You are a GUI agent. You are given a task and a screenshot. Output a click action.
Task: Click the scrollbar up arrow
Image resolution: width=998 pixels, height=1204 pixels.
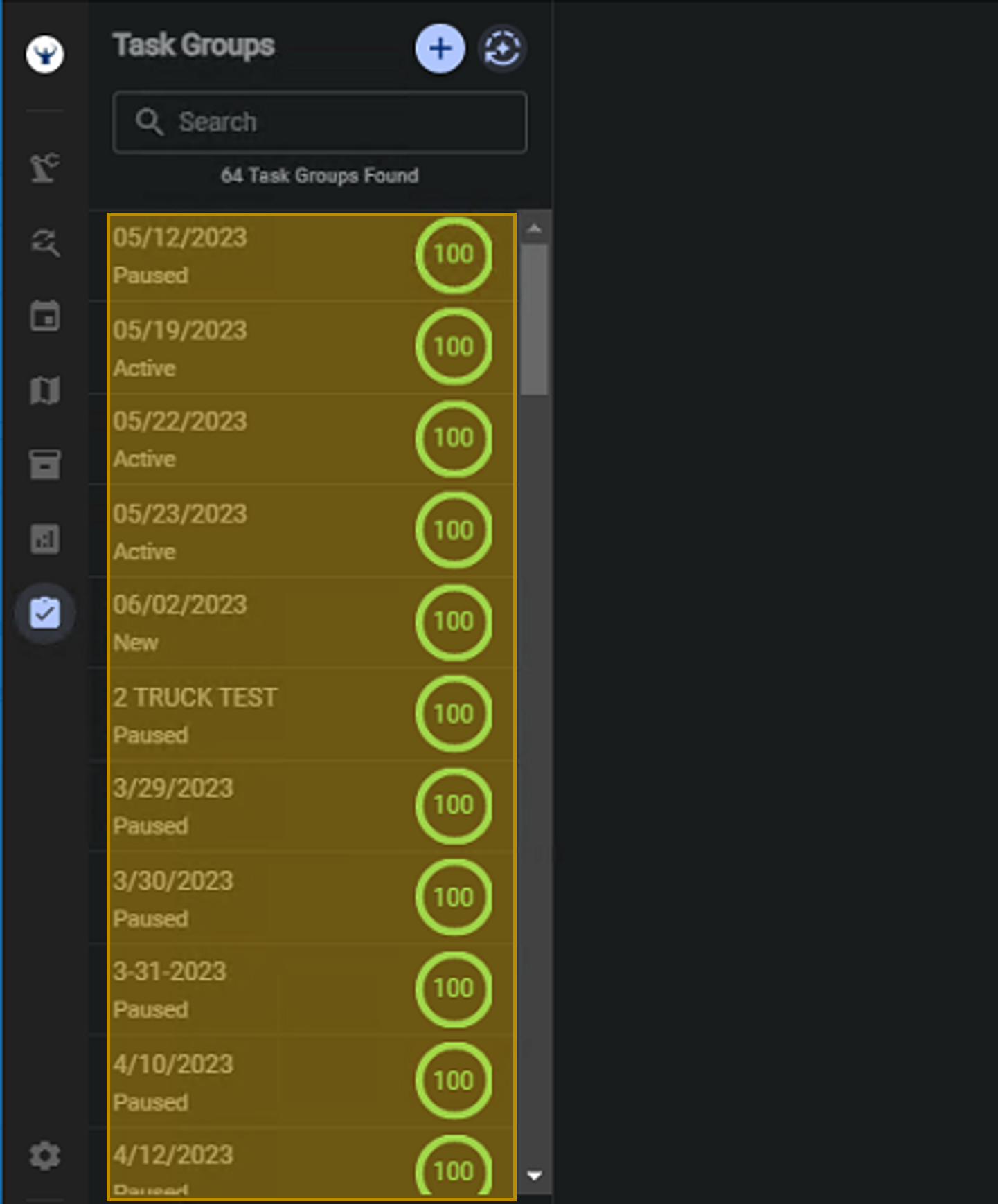tap(534, 228)
